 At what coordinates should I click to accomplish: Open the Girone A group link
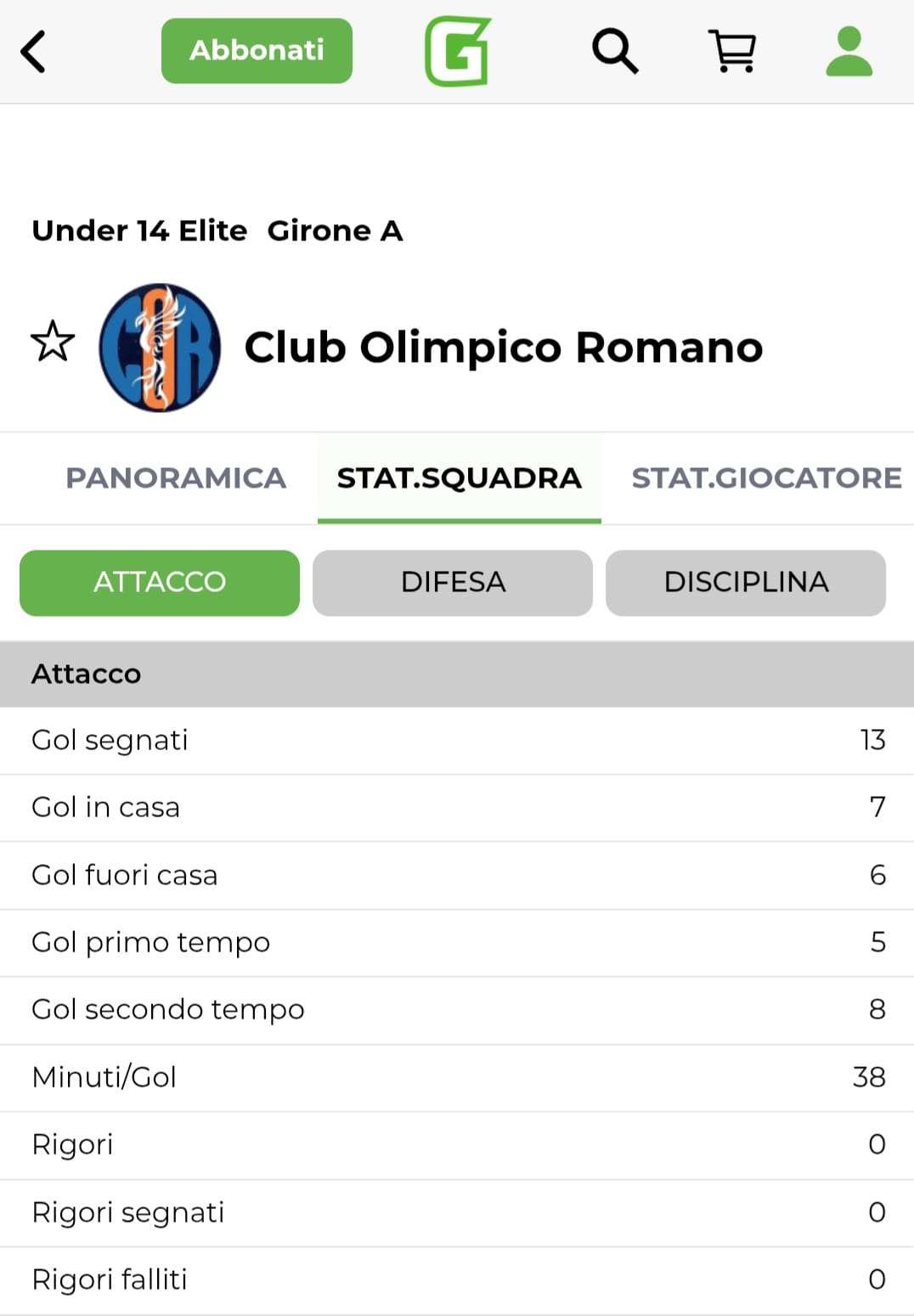point(335,230)
